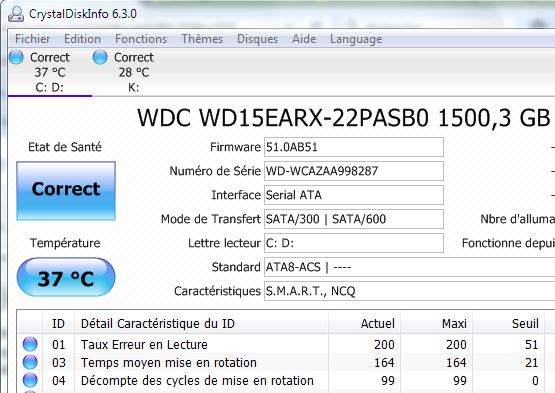
Task: Click the Etat de Santé label
Action: (x=65, y=147)
